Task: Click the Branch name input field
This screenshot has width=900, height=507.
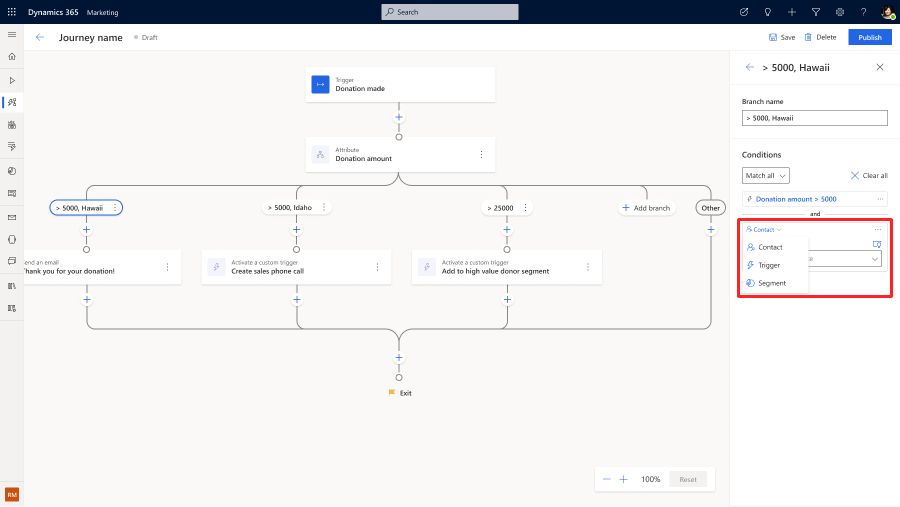Action: (x=814, y=118)
